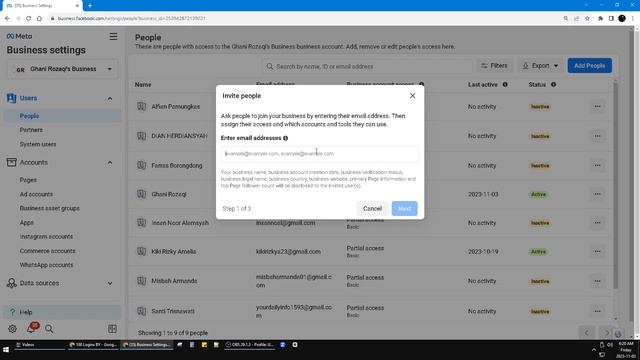Click the people table vertical scrollbar
This screenshot has width=640, height=360.
pos(616,186)
